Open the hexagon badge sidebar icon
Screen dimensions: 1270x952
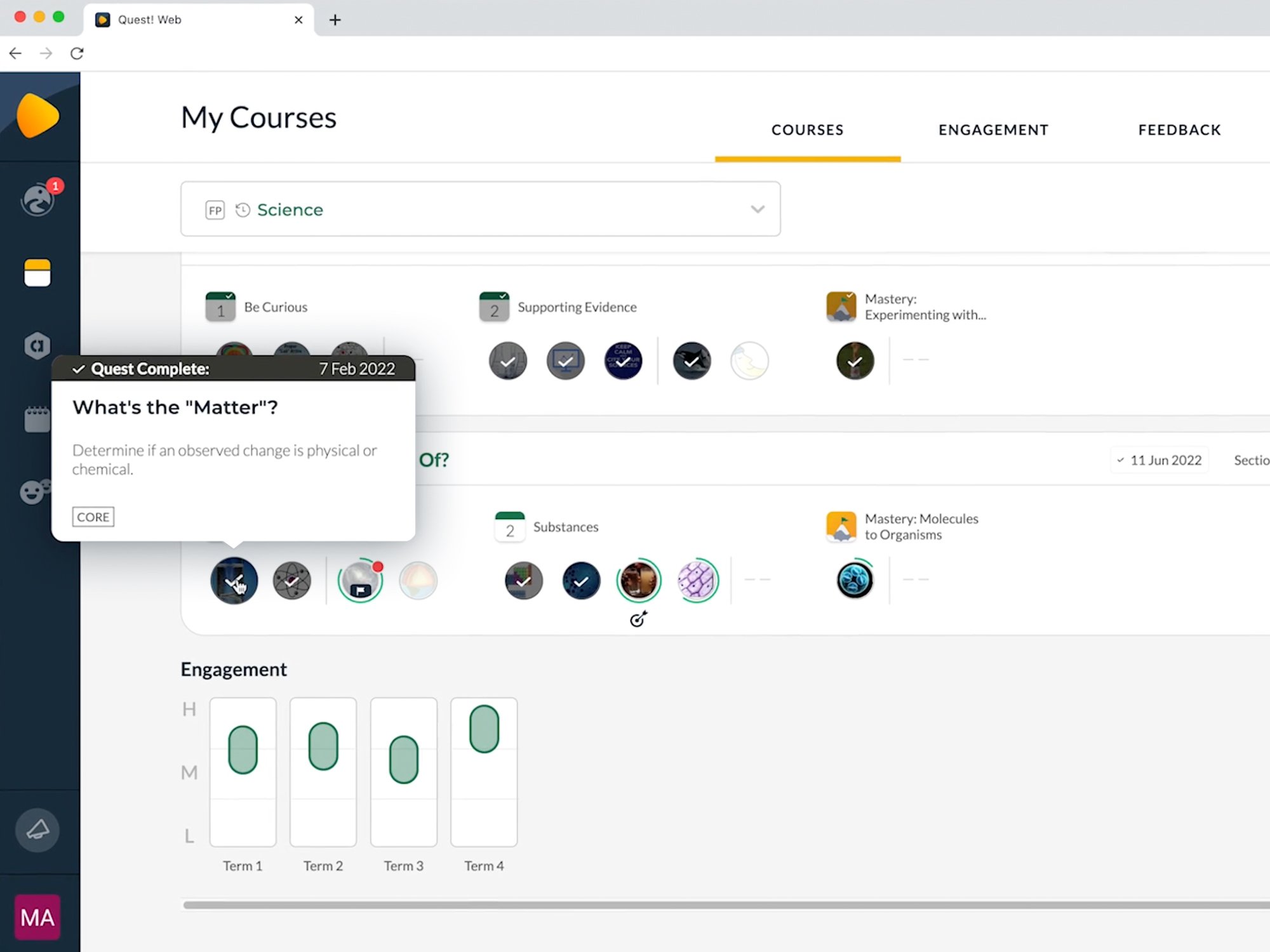click(x=37, y=346)
